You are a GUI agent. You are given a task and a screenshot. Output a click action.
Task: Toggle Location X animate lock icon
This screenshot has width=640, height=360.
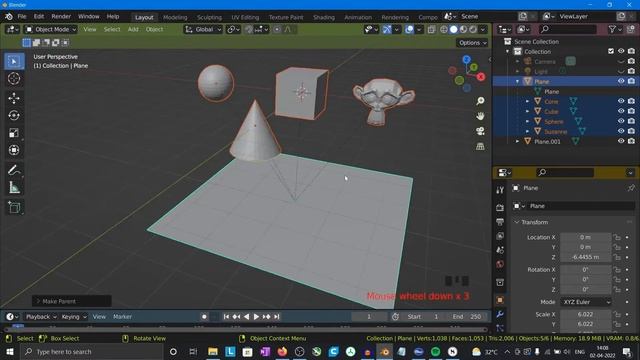pos(617,237)
